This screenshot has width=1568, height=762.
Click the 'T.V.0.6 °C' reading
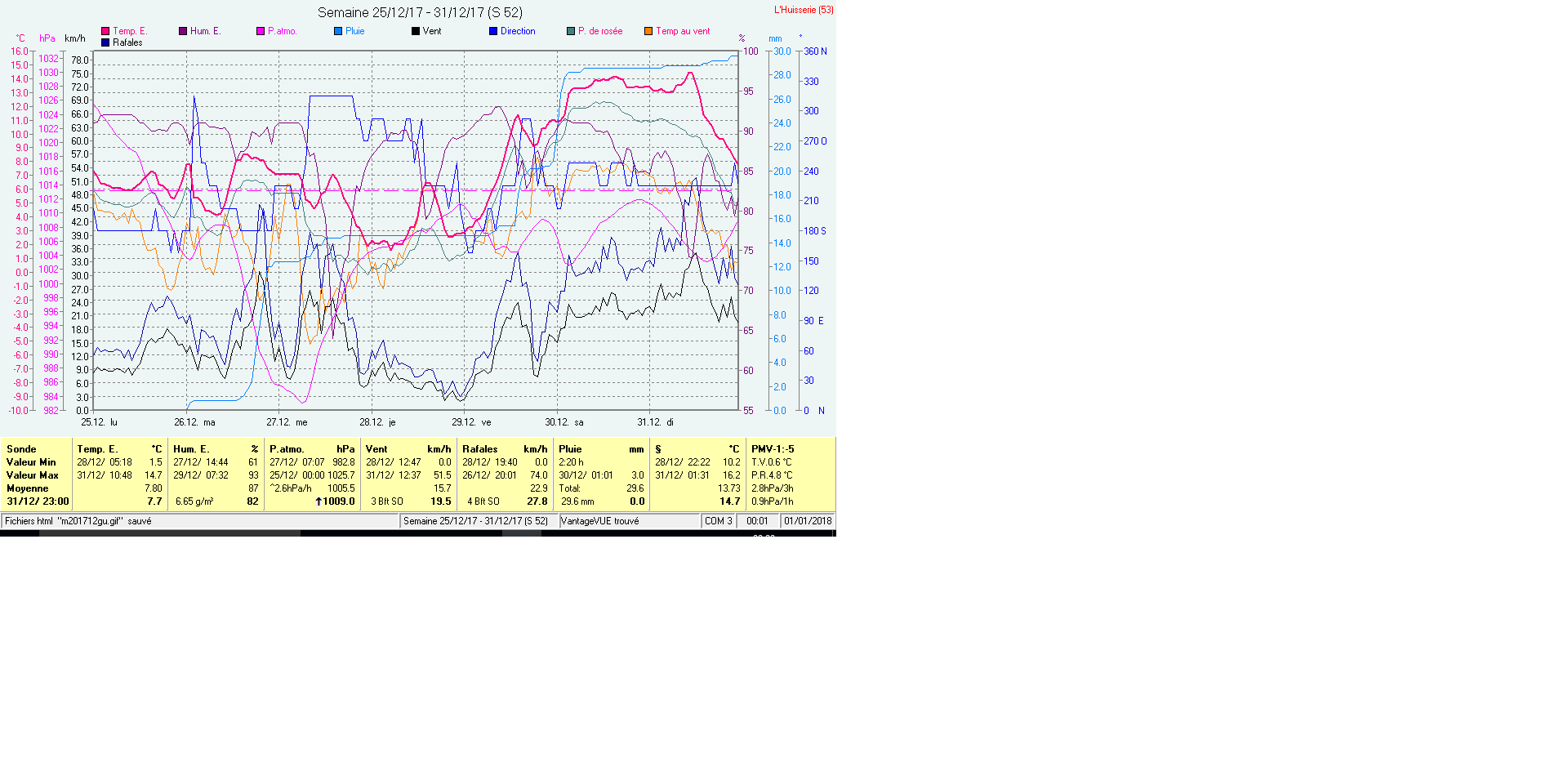click(772, 462)
